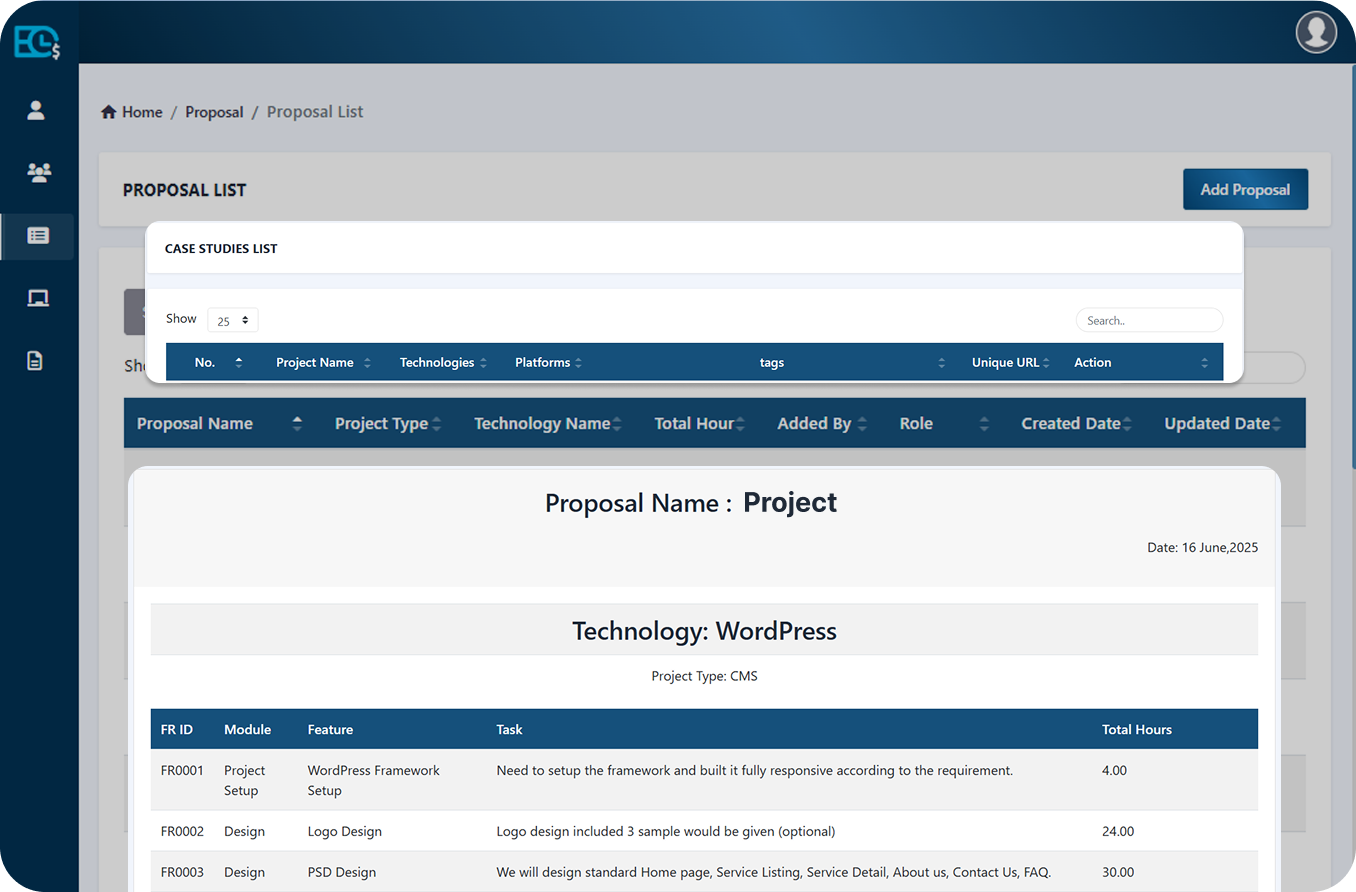
Task: Open the profile avatar menu
Action: [1316, 32]
